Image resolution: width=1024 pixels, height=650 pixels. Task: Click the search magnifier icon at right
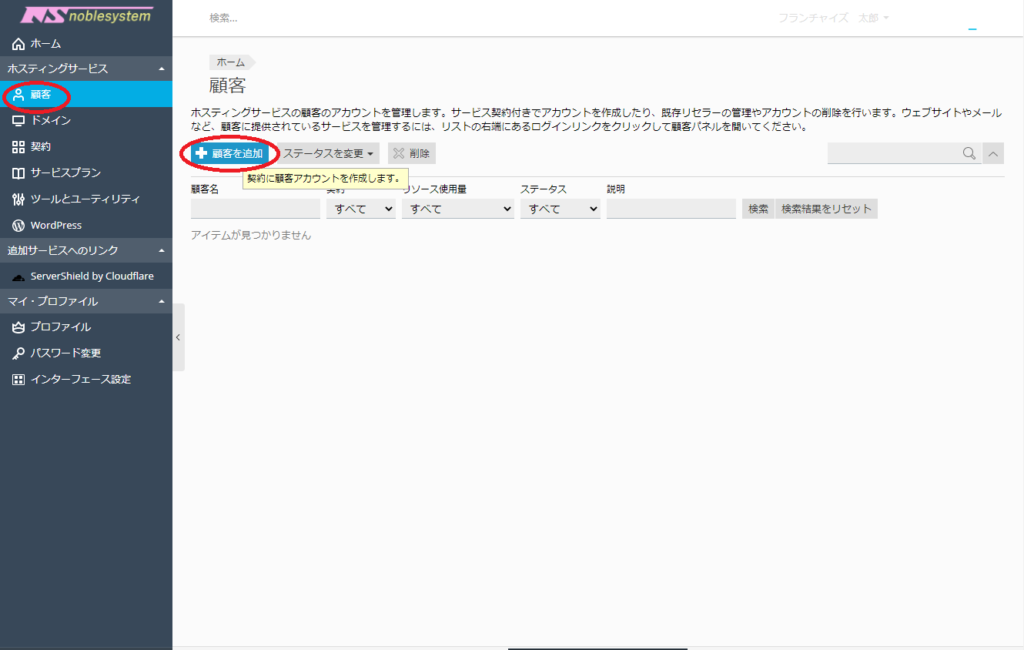click(x=968, y=153)
